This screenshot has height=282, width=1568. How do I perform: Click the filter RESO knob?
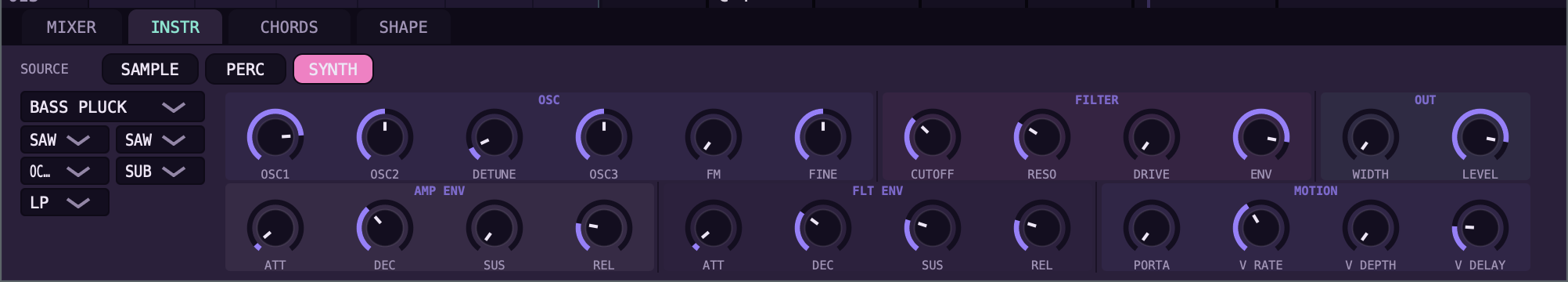1042,137
